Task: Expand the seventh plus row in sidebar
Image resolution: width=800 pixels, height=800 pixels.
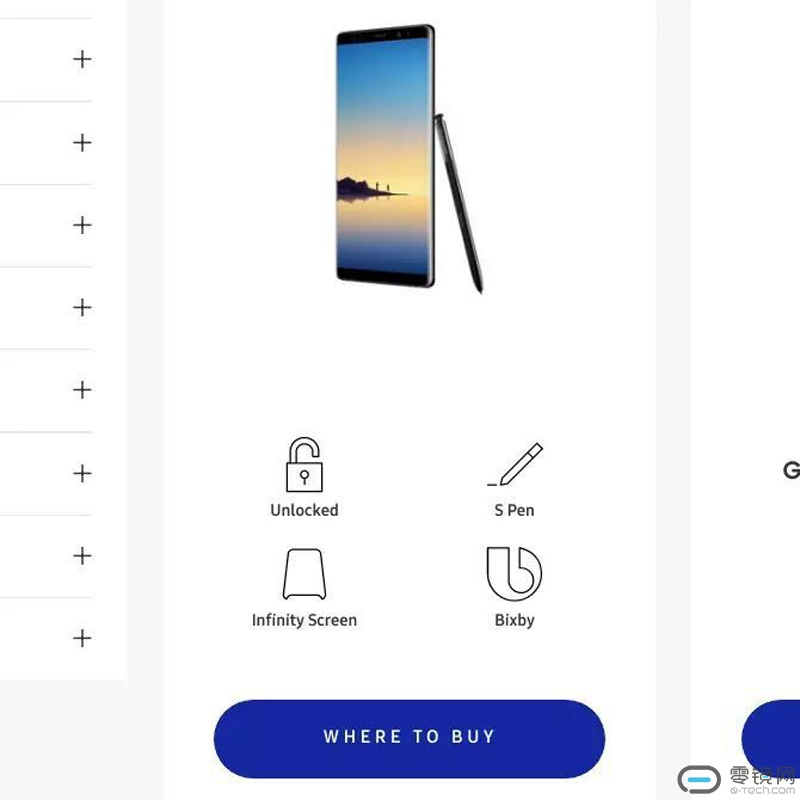Action: (x=82, y=556)
